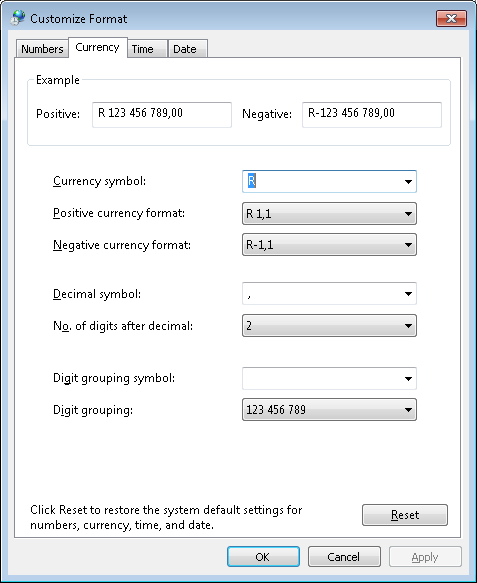Confirm changes with the OK button
The image size is (477, 583).
[263, 557]
